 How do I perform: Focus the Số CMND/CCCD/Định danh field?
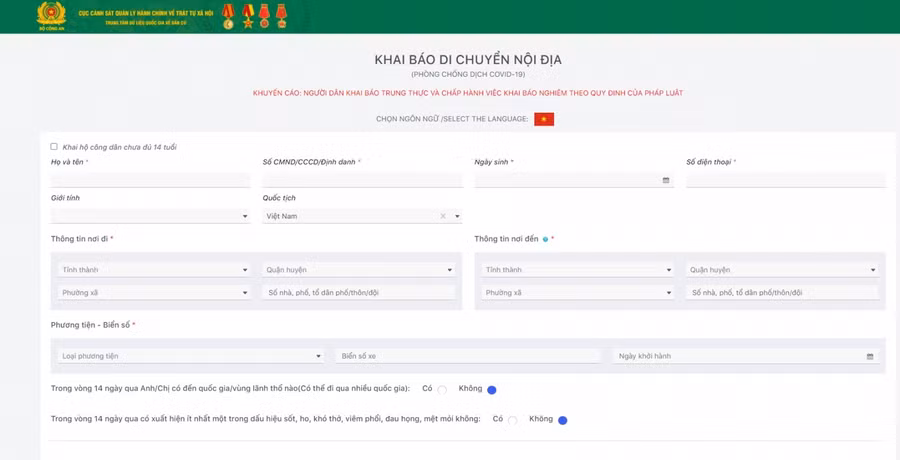[x=363, y=180]
